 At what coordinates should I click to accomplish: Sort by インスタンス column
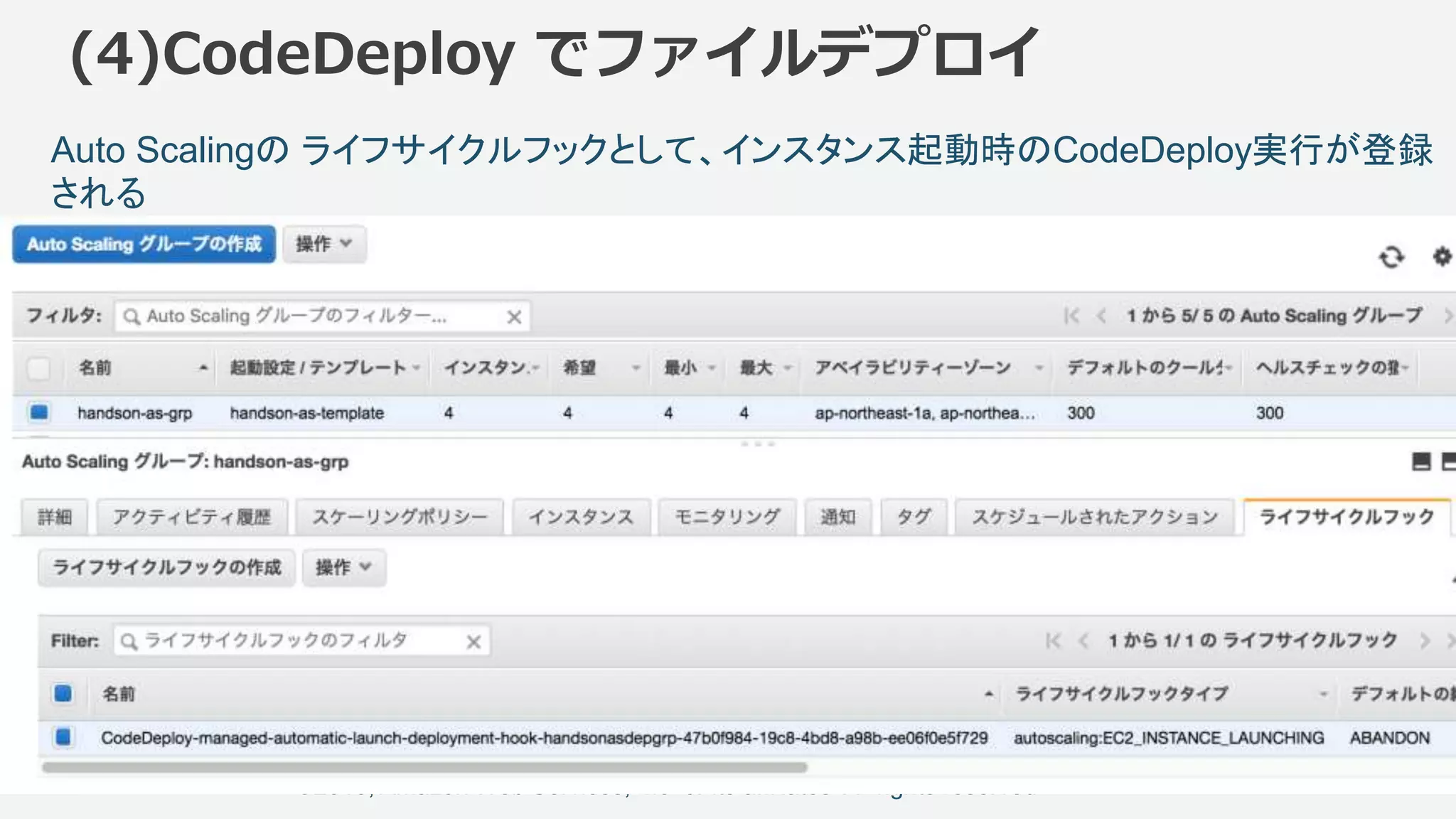491,368
